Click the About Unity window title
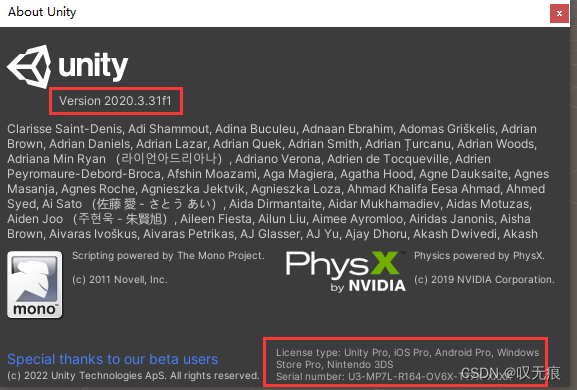 tap(42, 12)
